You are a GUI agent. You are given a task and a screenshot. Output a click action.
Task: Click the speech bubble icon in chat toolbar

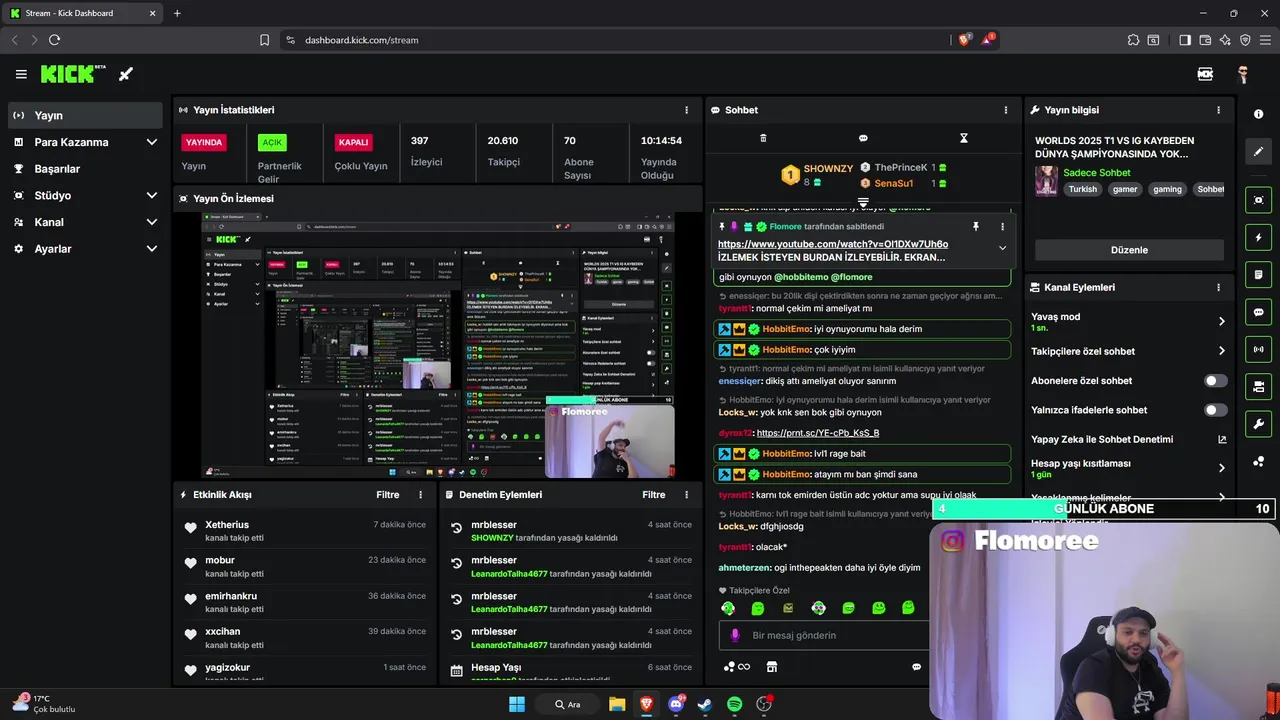pos(863,138)
